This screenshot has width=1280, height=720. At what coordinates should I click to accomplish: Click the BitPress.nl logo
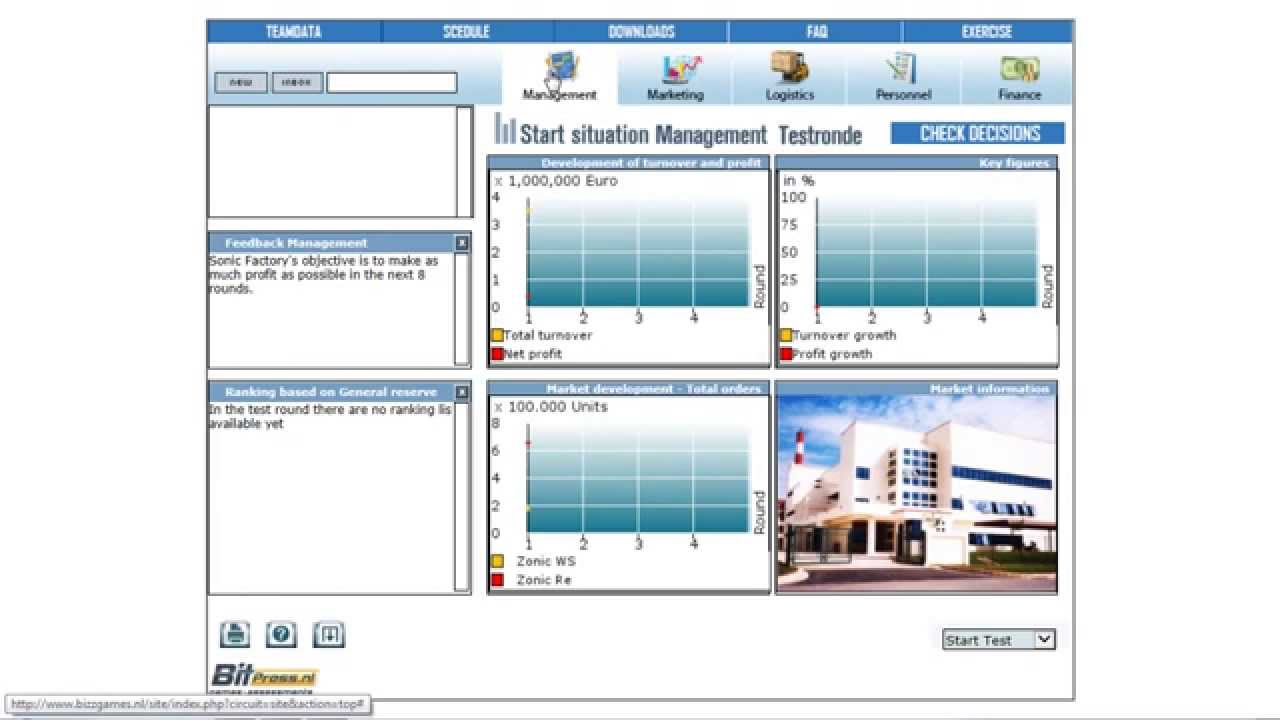tap(264, 677)
